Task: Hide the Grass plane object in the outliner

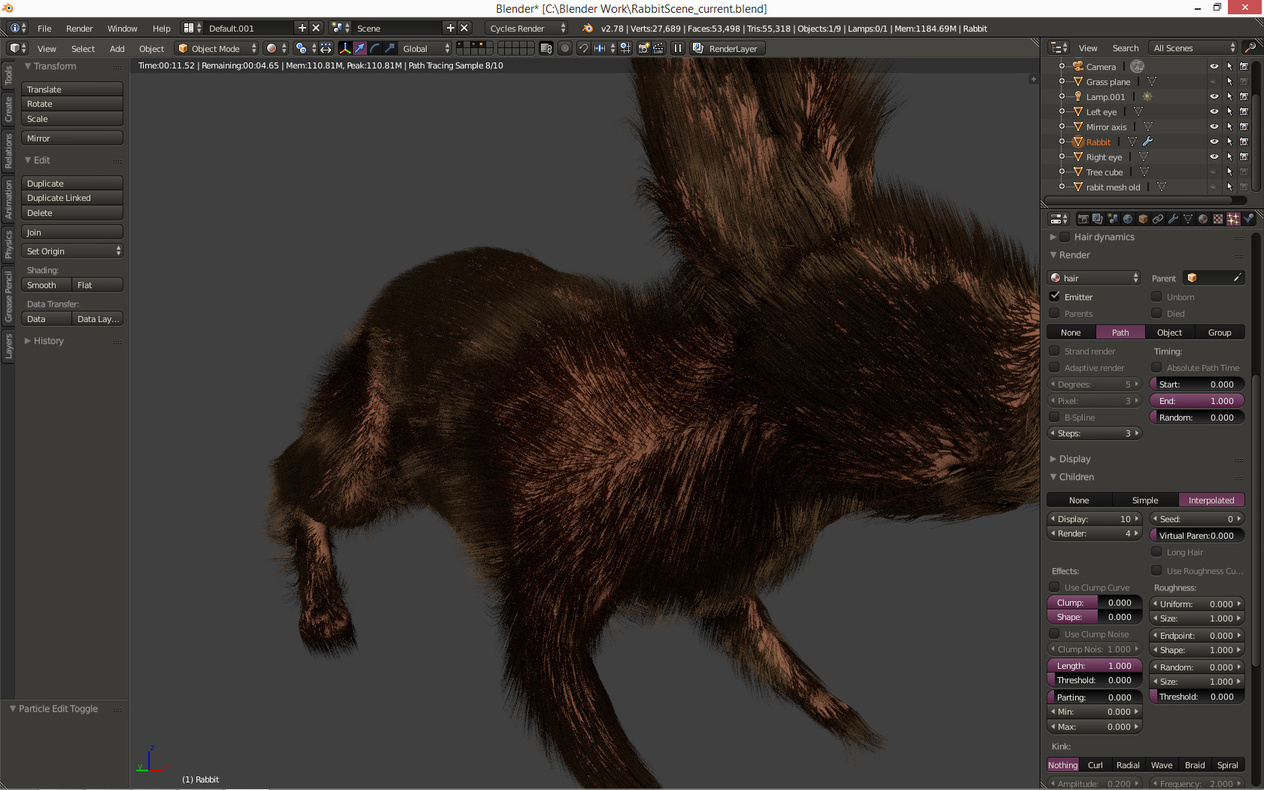Action: tap(1213, 81)
